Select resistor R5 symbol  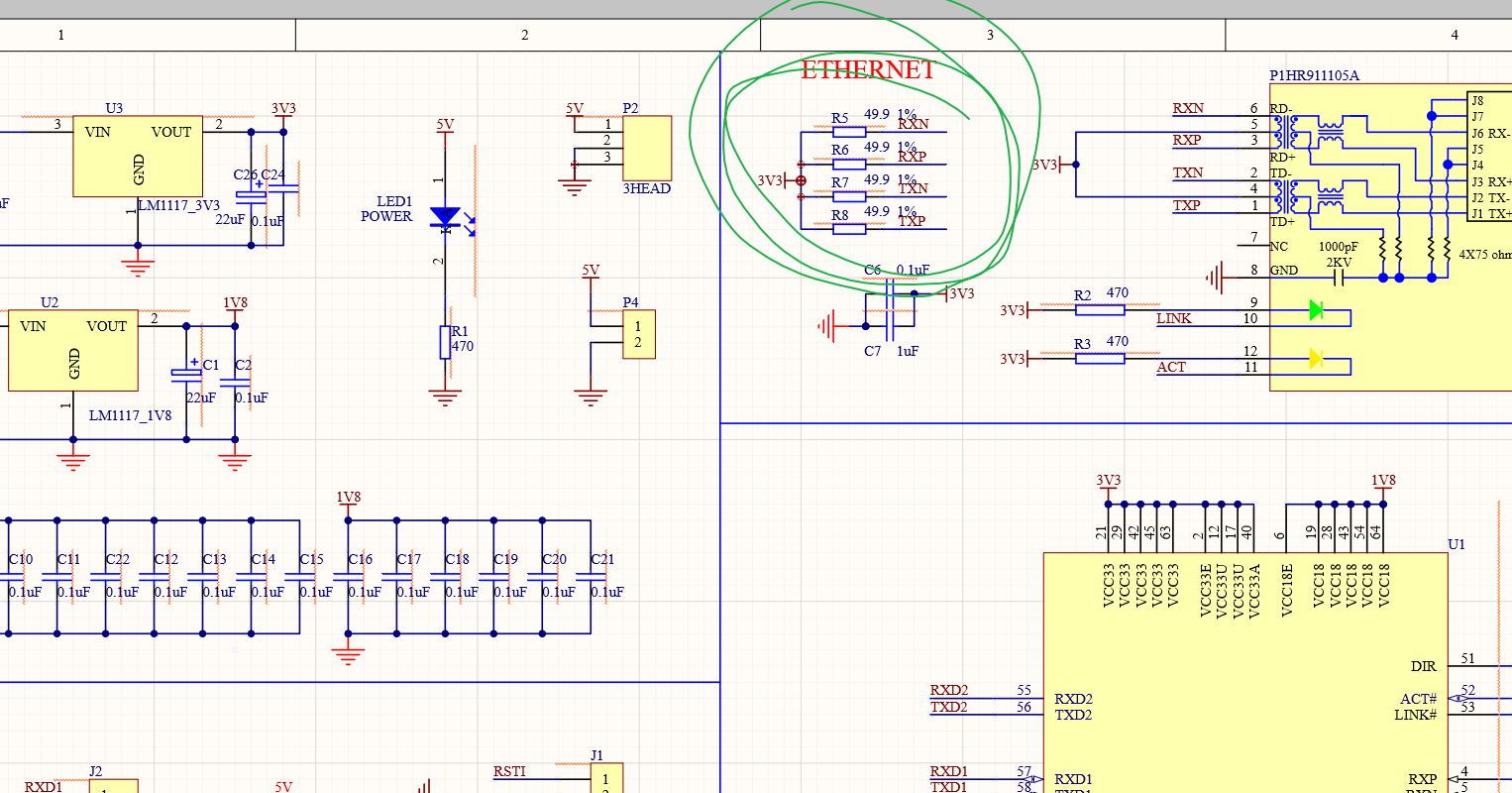pos(849,132)
